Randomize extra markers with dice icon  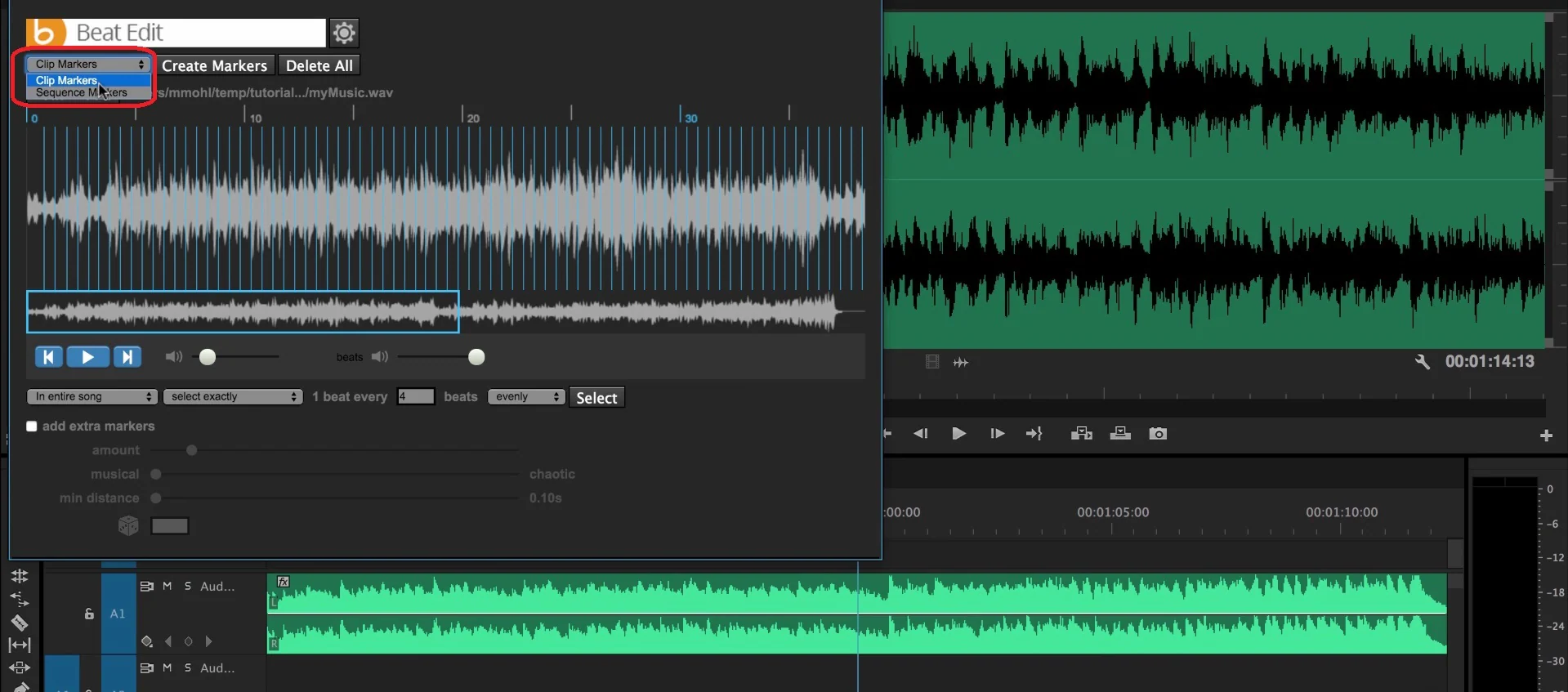(128, 525)
